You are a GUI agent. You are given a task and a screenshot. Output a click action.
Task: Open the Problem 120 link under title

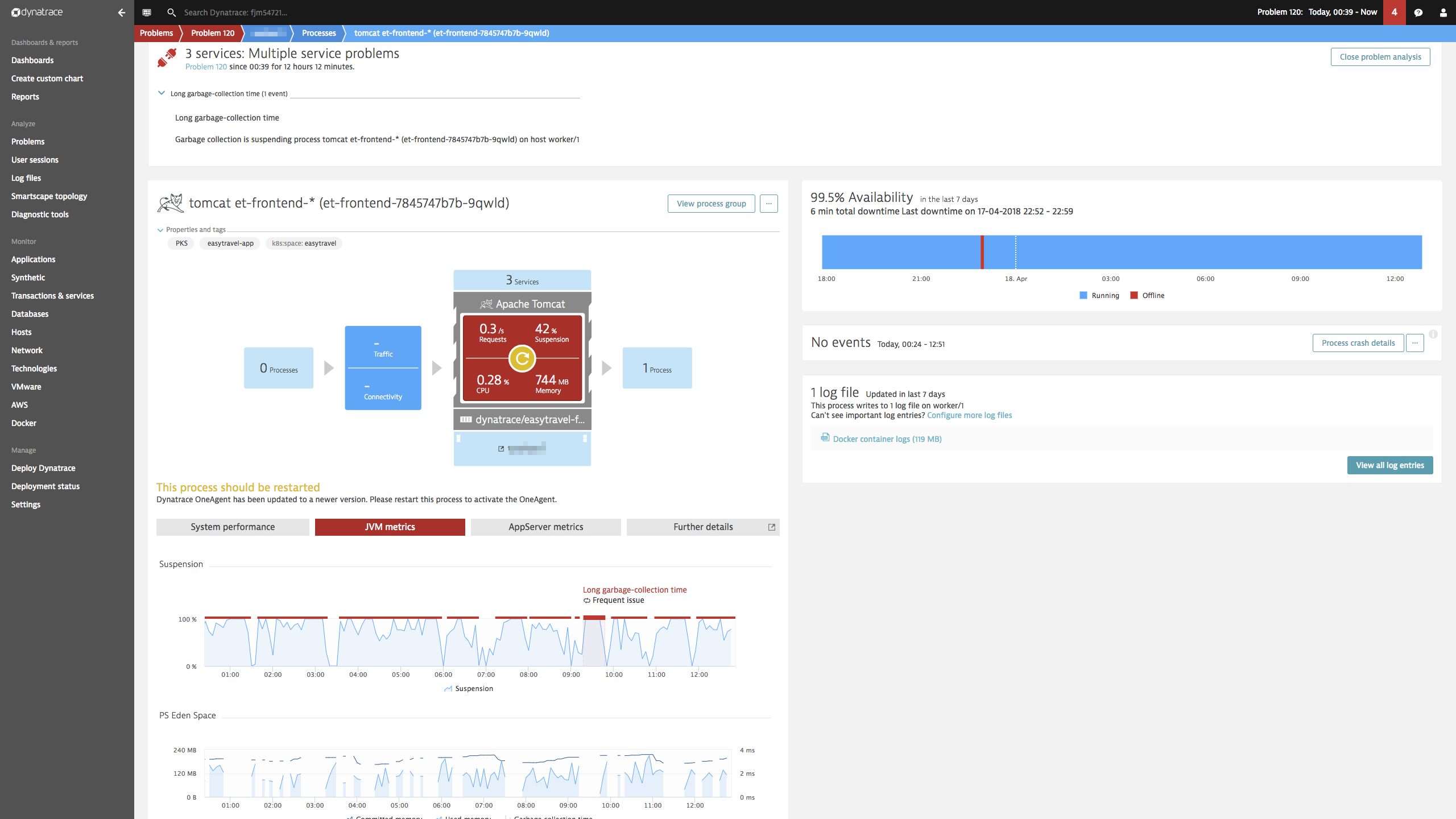click(206, 67)
